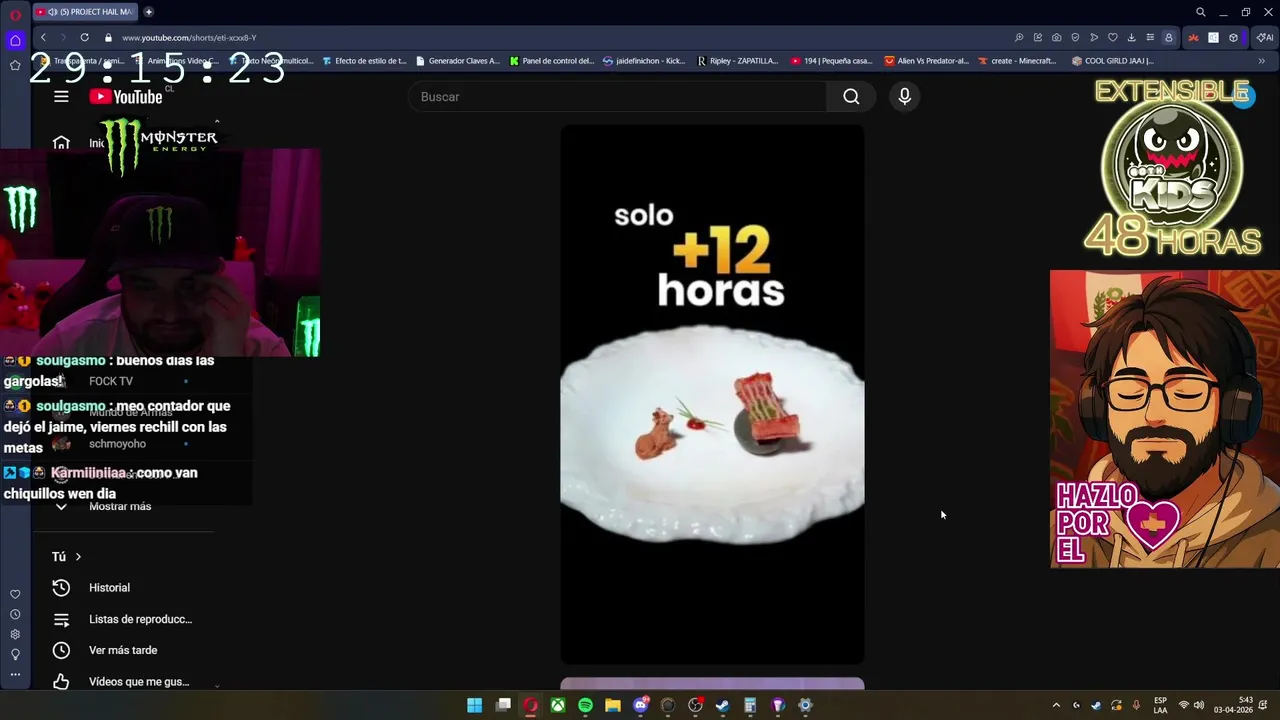Open sidebar bookmarks star icon
The width and height of the screenshot is (1280, 720).
(x=15, y=65)
